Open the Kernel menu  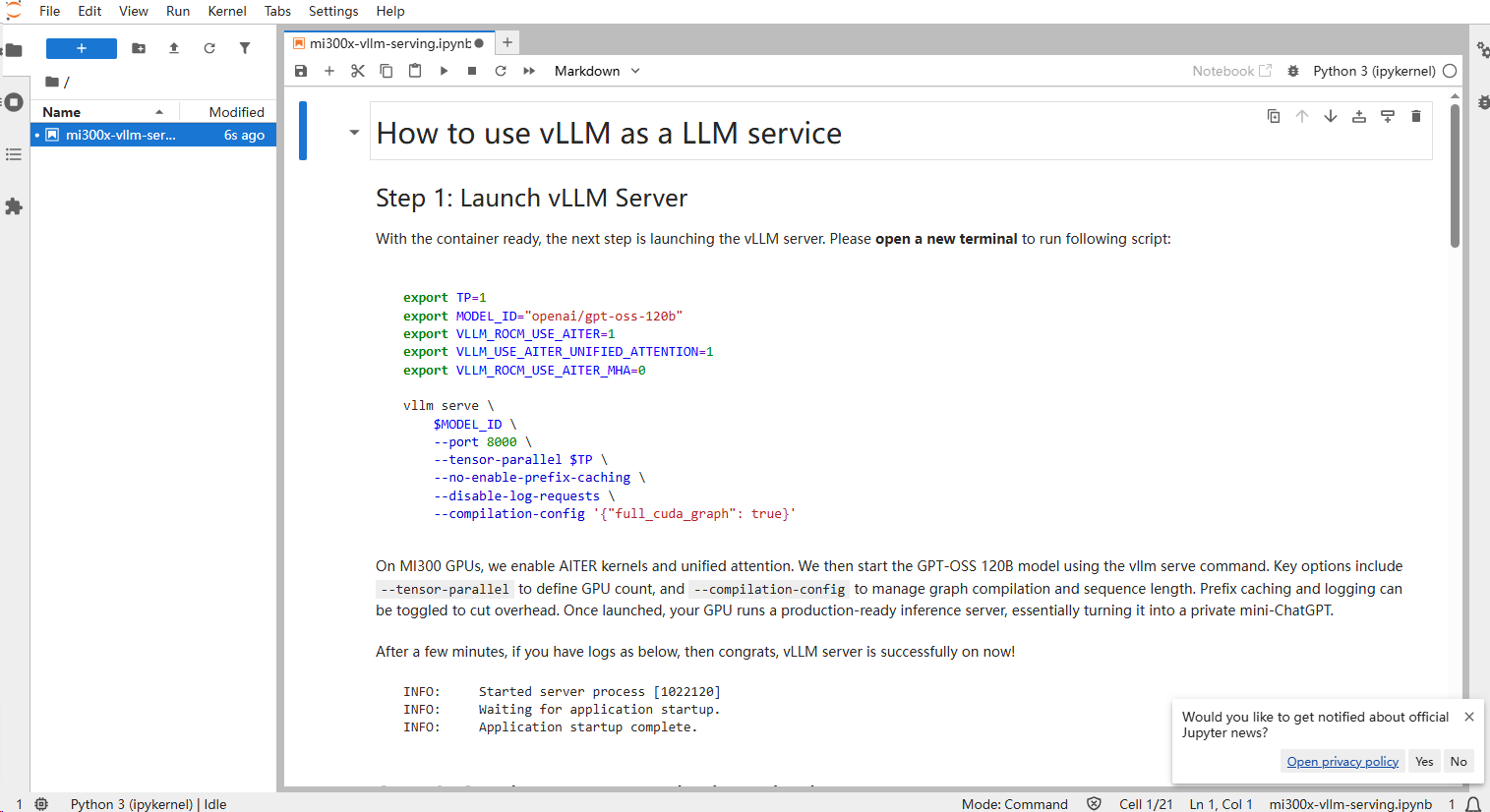click(x=227, y=11)
